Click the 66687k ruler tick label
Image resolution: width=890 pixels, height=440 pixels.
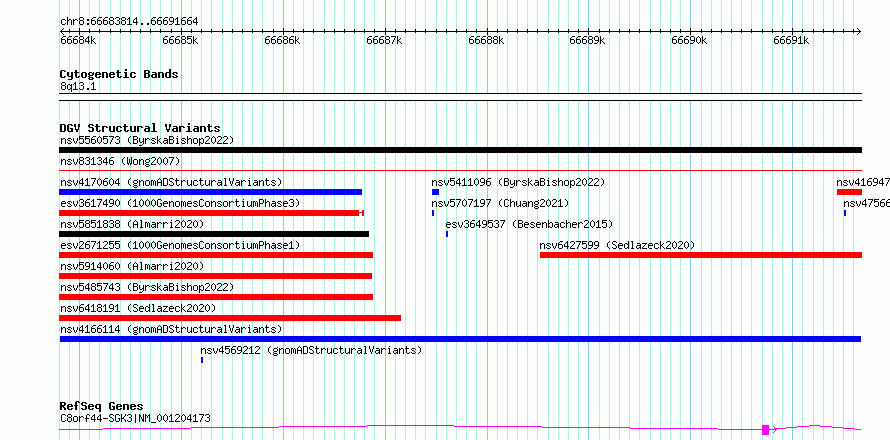384,40
